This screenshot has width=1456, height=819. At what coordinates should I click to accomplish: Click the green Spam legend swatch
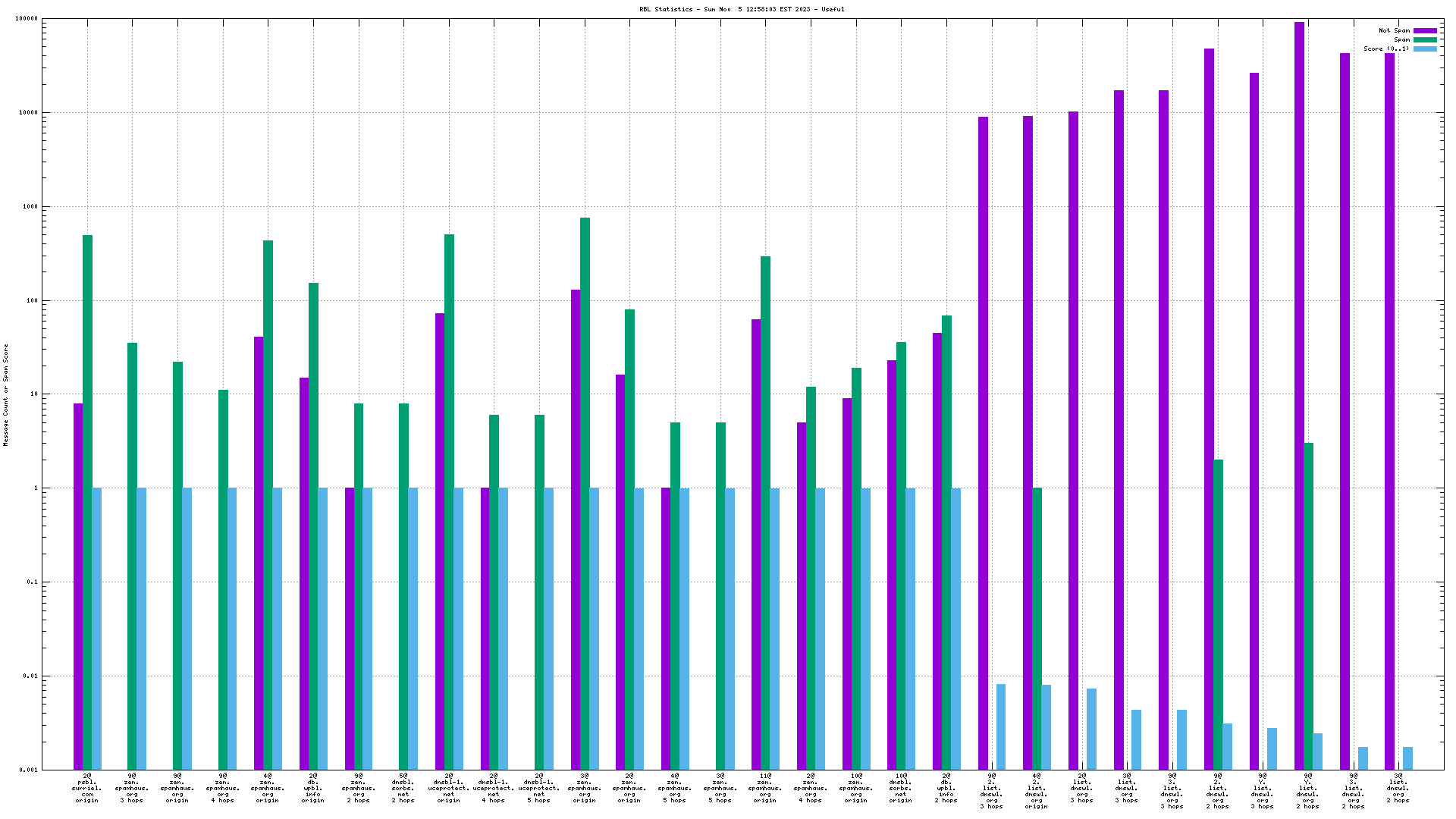coord(1425,40)
